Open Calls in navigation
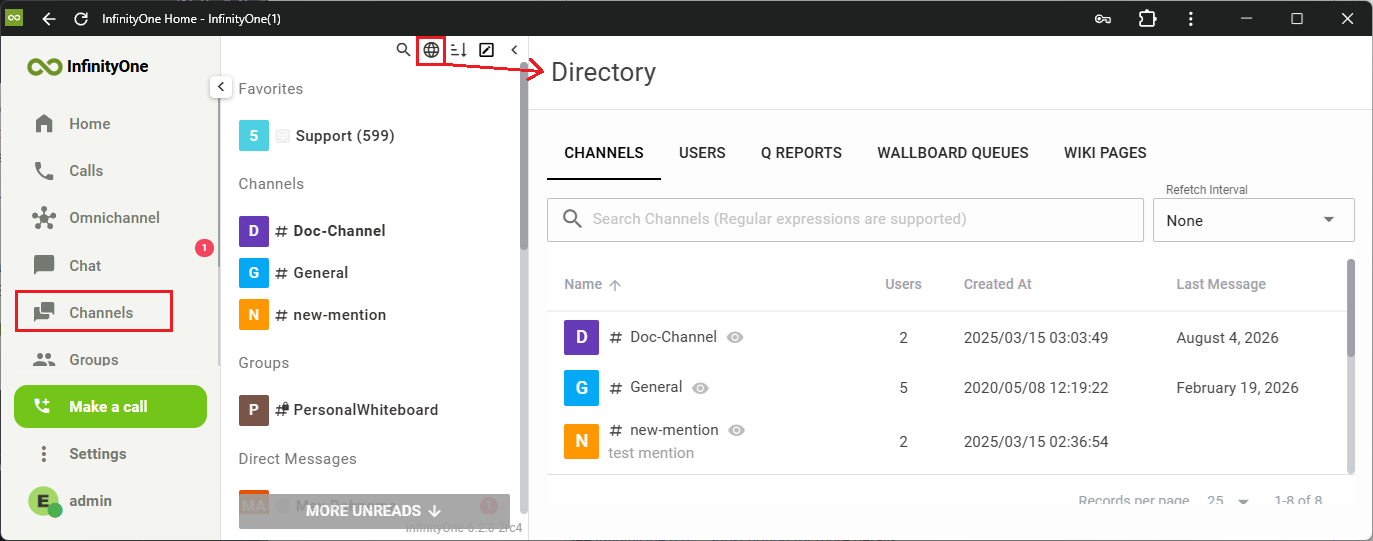This screenshot has height=541, width=1373. click(x=86, y=171)
